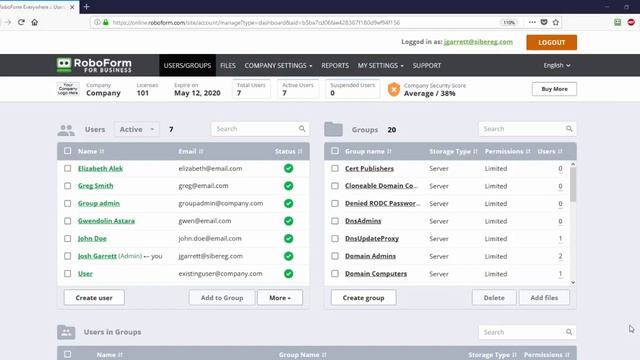Click the company security score shield icon
Screen dimensions: 640x360
(x=394, y=89)
